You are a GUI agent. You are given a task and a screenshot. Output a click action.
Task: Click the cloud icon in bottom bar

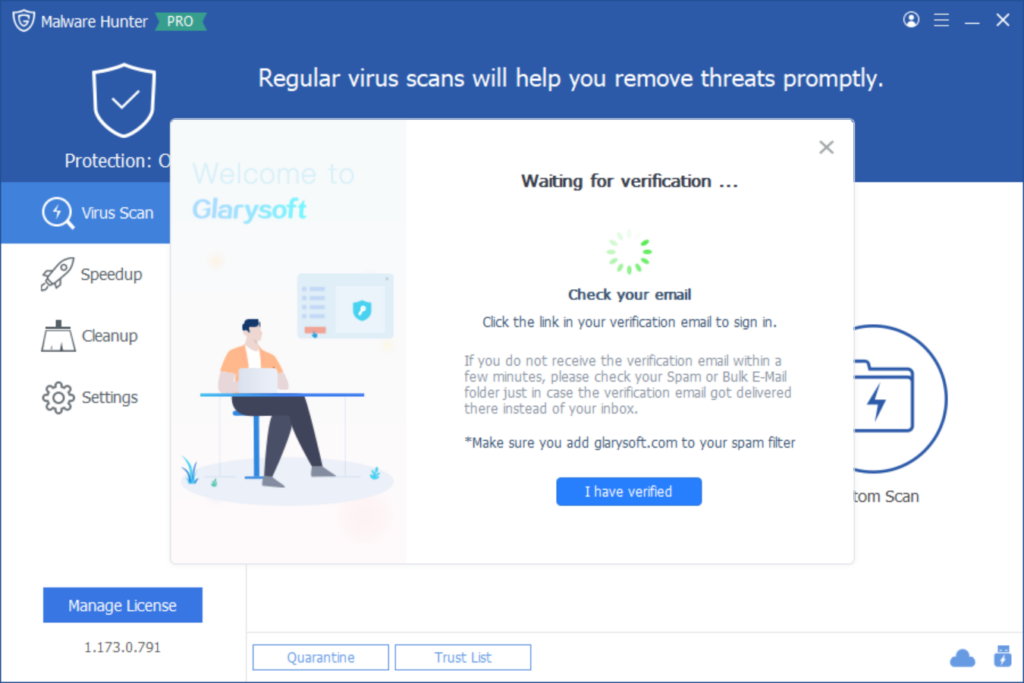click(x=962, y=658)
